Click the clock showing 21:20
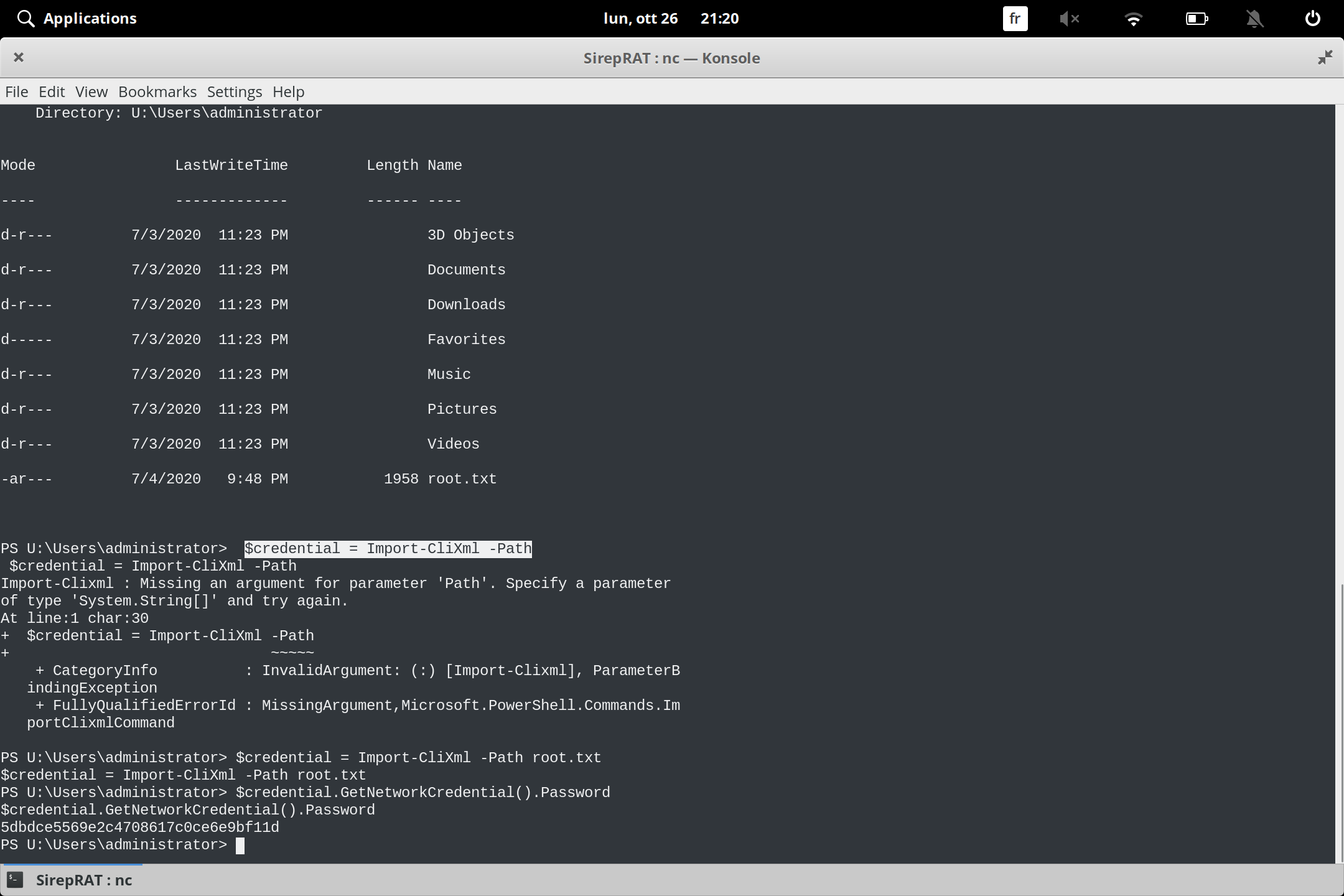The image size is (1344, 896). tap(719, 18)
